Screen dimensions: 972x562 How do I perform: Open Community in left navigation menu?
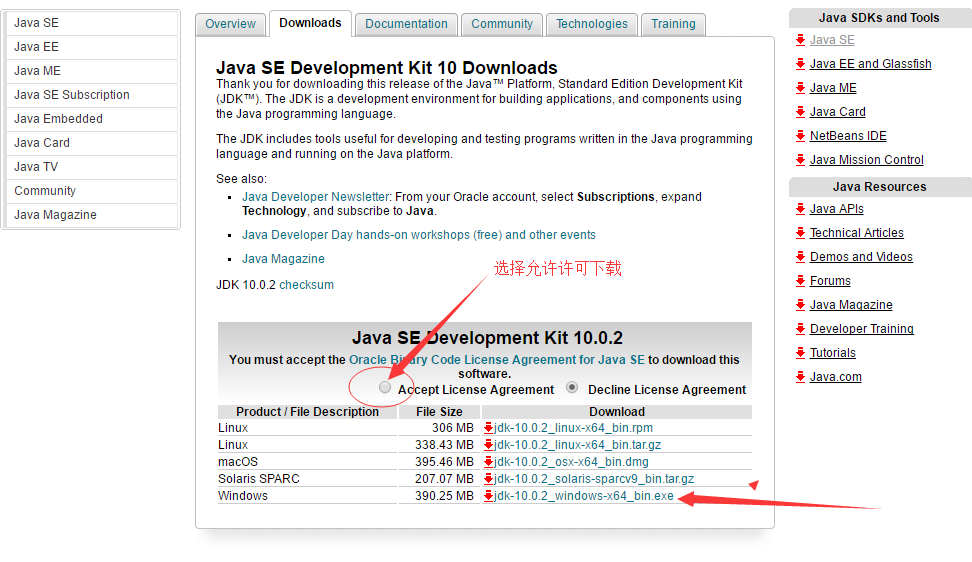[x=91, y=191]
